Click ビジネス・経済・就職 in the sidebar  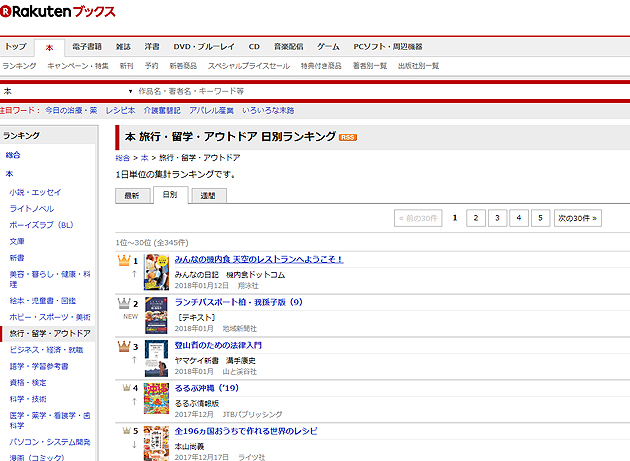click(x=46, y=350)
